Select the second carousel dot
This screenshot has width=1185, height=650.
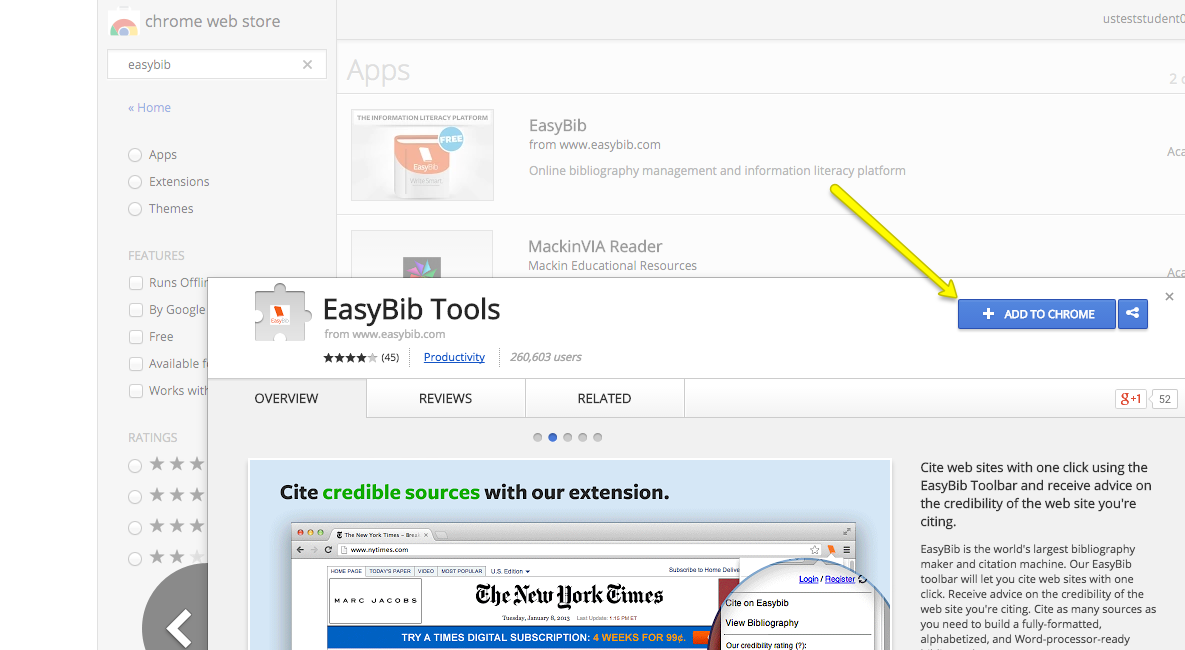point(552,437)
